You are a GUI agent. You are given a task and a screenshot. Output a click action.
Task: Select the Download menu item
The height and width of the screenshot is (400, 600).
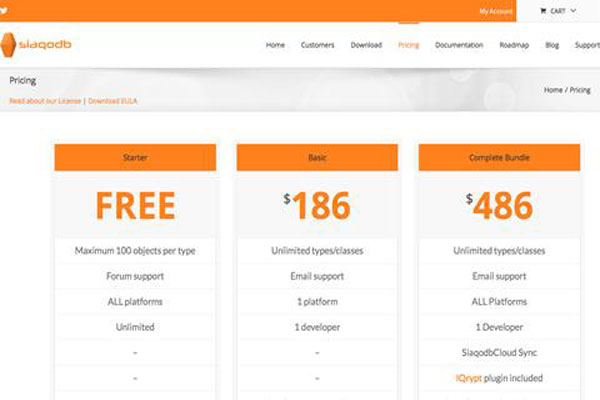click(366, 45)
